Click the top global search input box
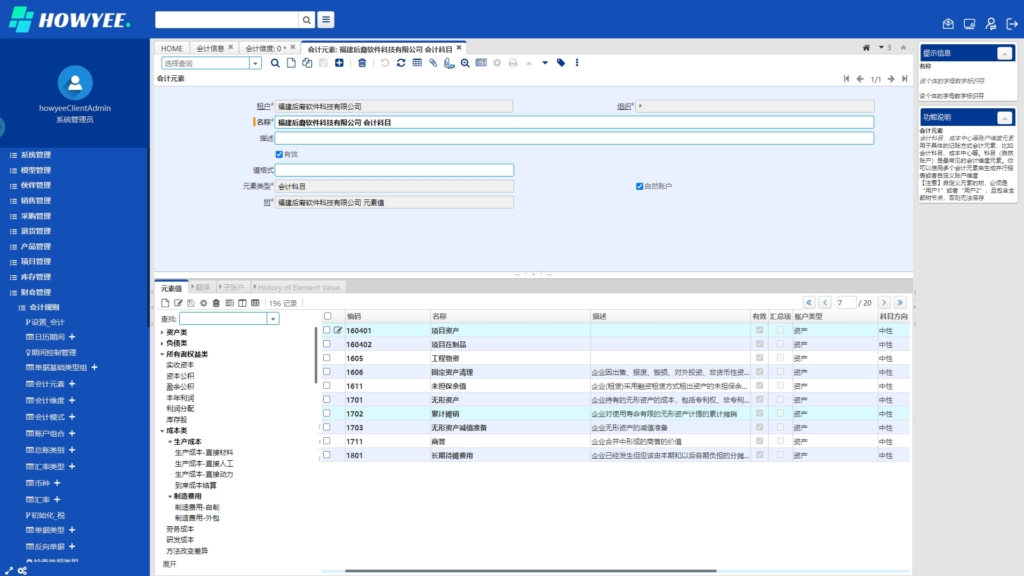 (227, 20)
